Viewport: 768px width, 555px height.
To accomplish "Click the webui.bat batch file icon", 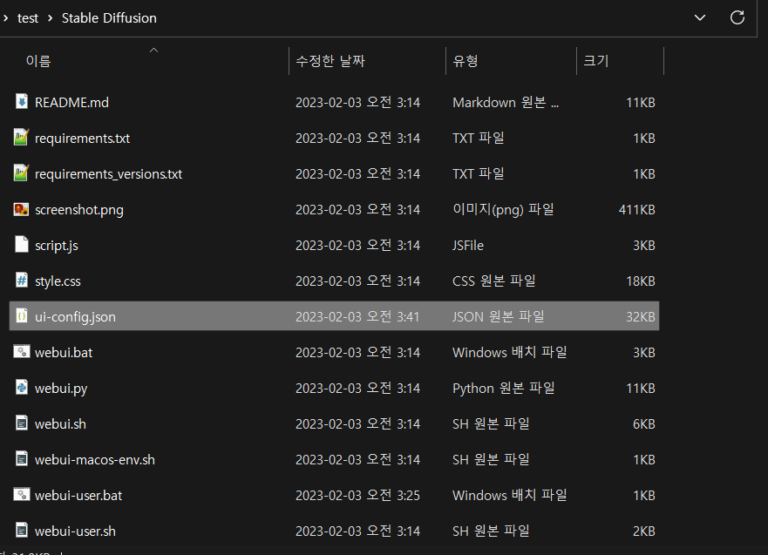I will tap(22, 352).
